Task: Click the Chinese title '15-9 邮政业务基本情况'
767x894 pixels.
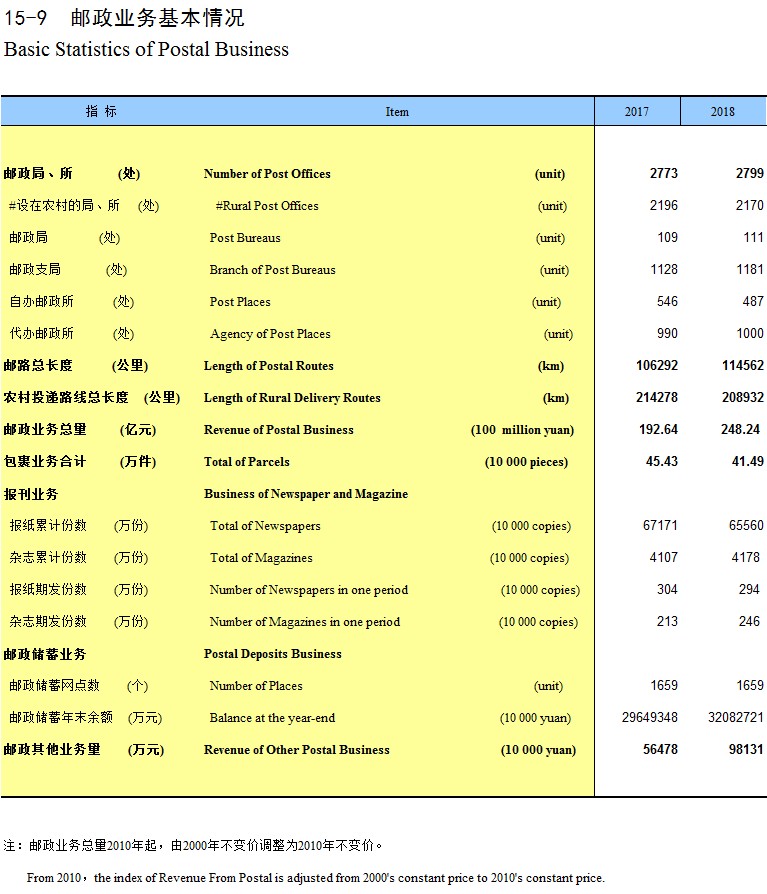Action: click(x=124, y=18)
